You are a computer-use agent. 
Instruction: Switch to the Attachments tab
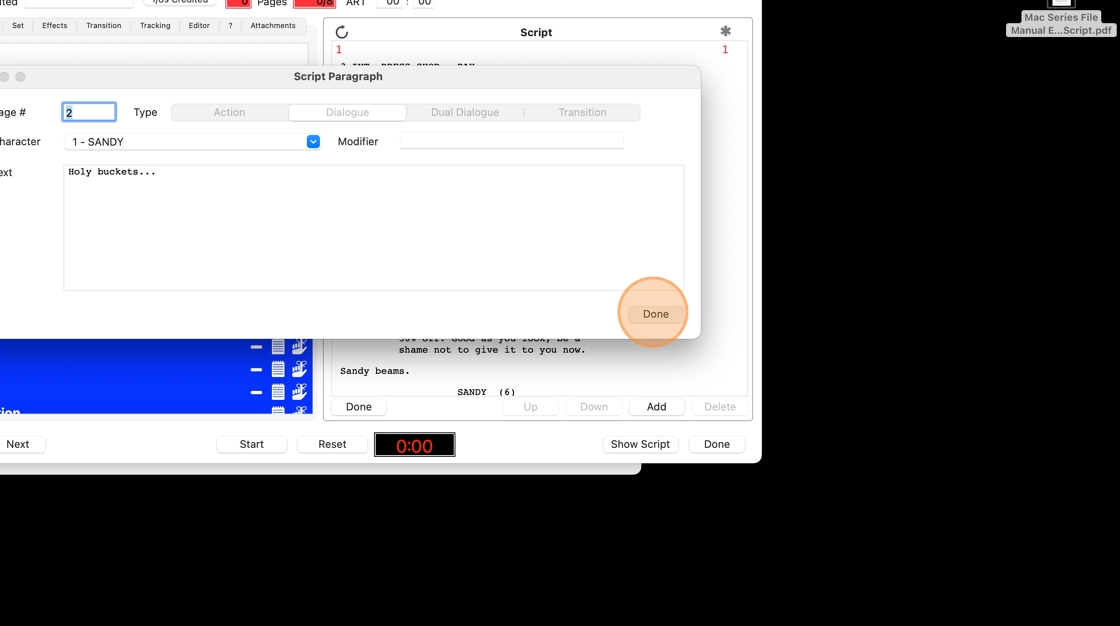273,26
